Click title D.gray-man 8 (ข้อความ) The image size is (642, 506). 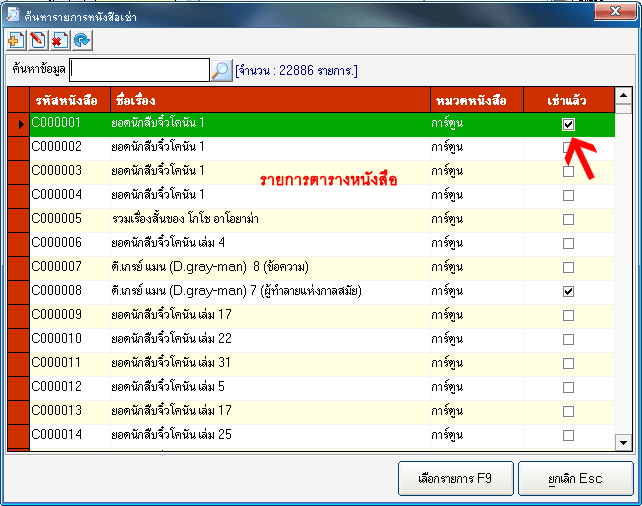[x=210, y=267]
